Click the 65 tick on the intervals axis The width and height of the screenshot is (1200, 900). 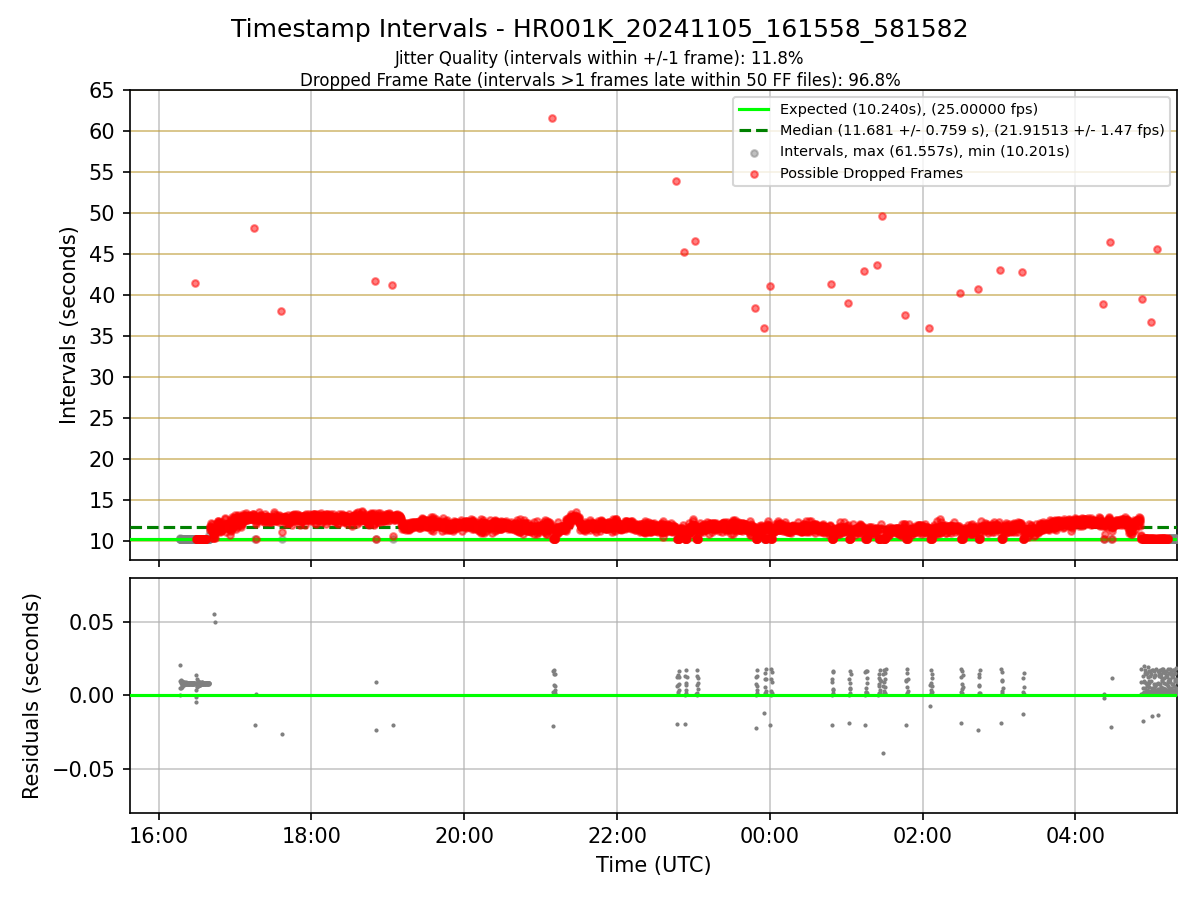coord(103,90)
